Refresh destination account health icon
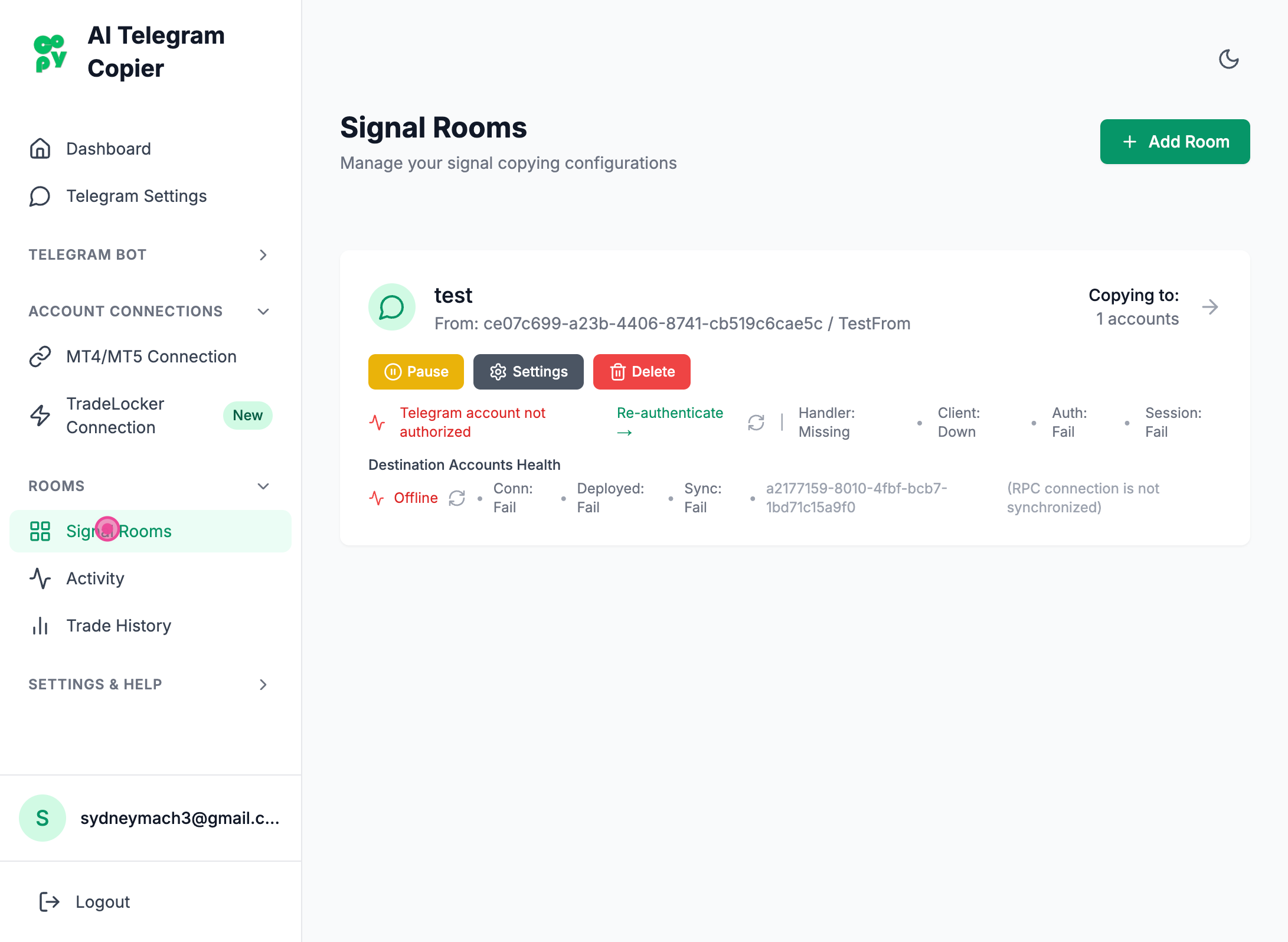Viewport: 1288px width, 942px height. [457, 498]
